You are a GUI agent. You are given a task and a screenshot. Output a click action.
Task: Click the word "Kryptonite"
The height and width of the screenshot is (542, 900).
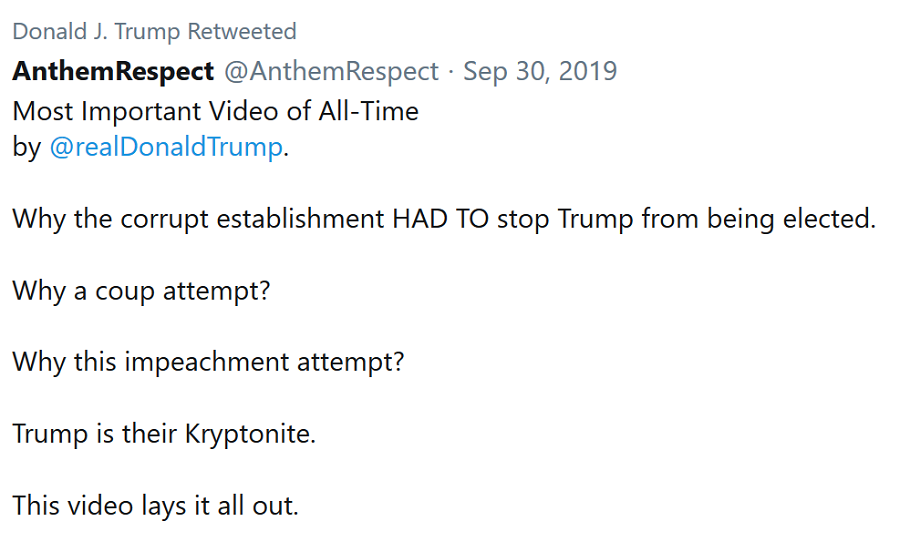point(246,434)
